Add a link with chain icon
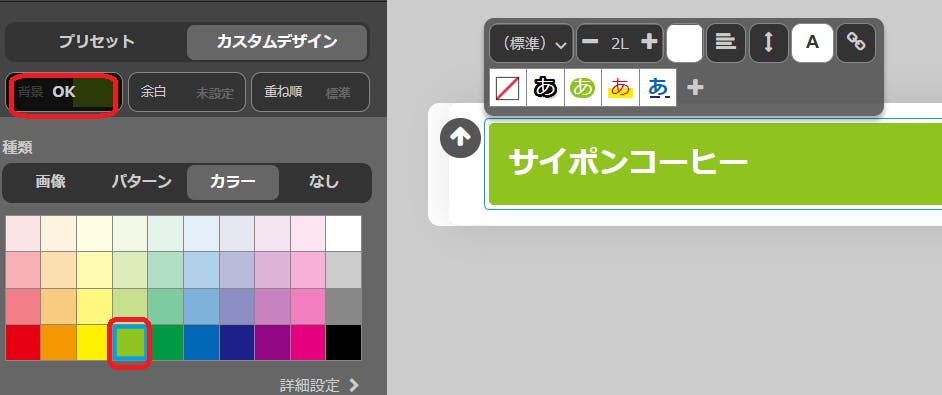 coord(855,43)
